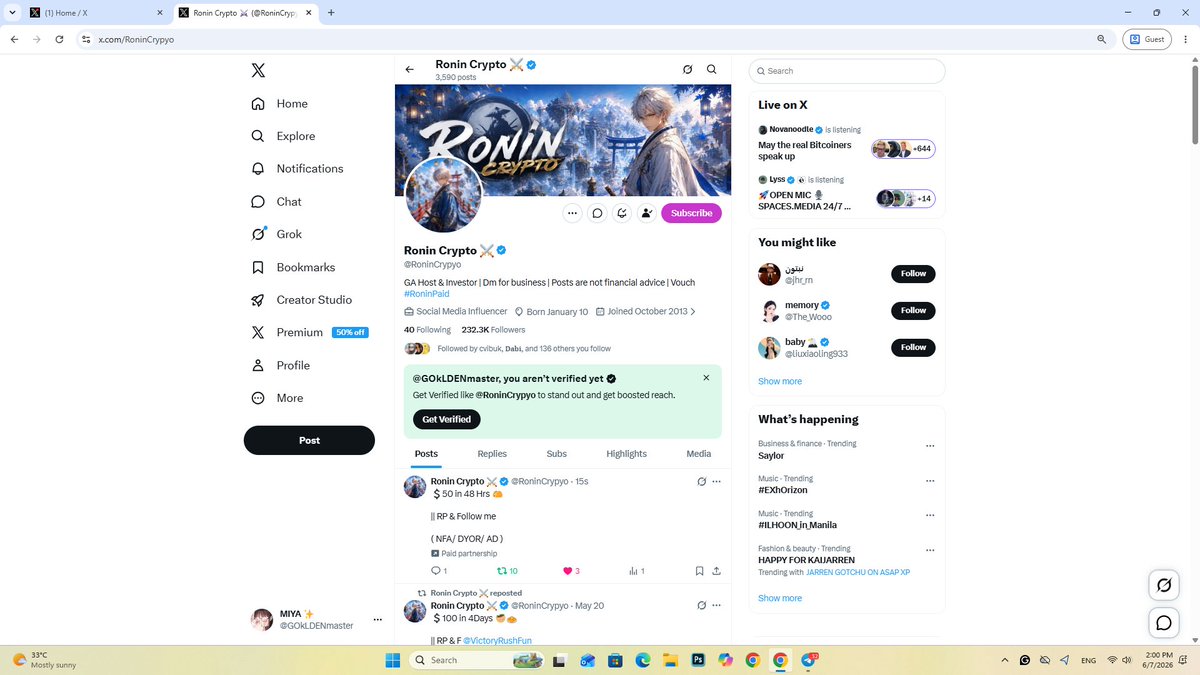Bookmark the $50 in 48 Hrs post
This screenshot has height=675, width=1200.
699,571
